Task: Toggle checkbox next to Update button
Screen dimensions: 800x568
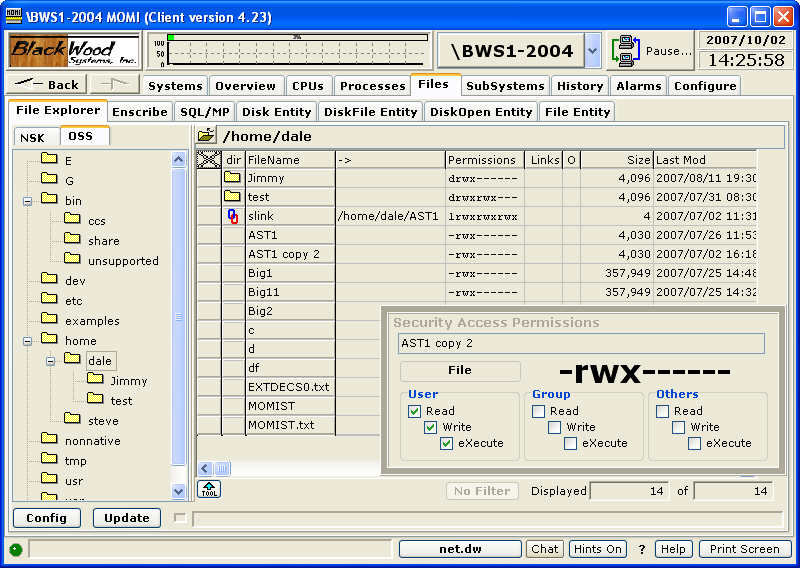Action: click(x=180, y=517)
